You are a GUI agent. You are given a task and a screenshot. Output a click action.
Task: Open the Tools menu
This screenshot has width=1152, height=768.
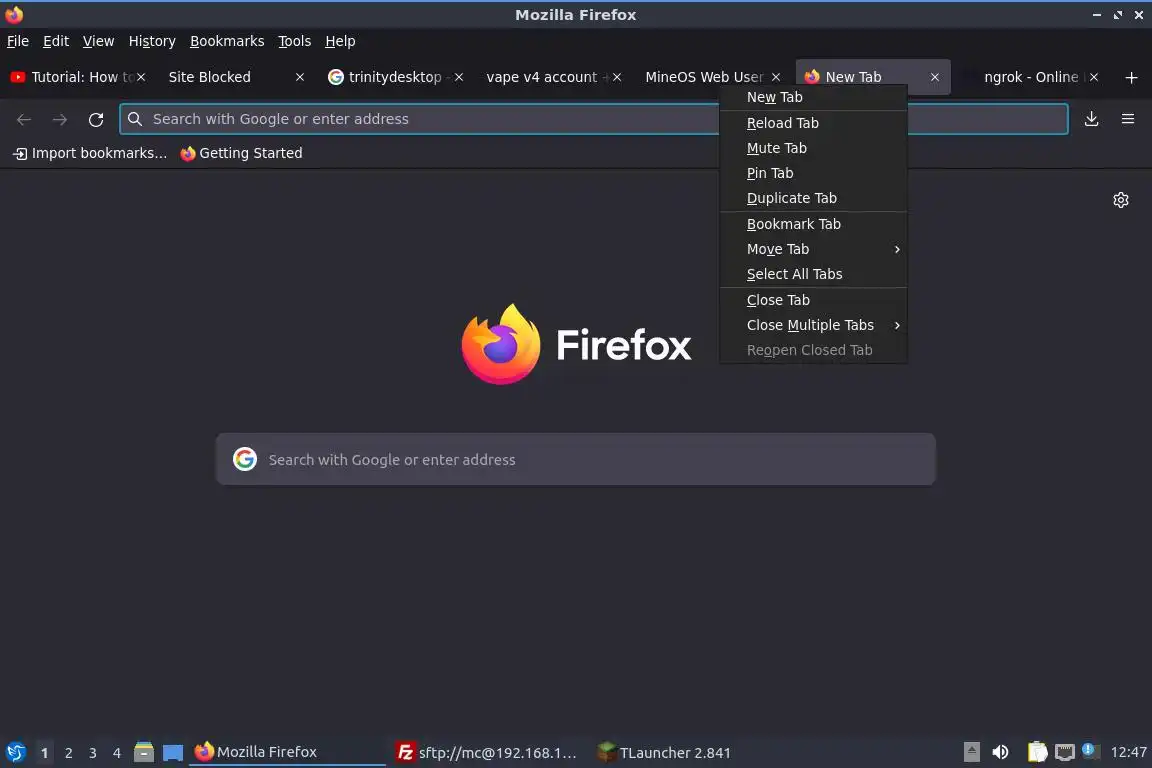pos(295,41)
